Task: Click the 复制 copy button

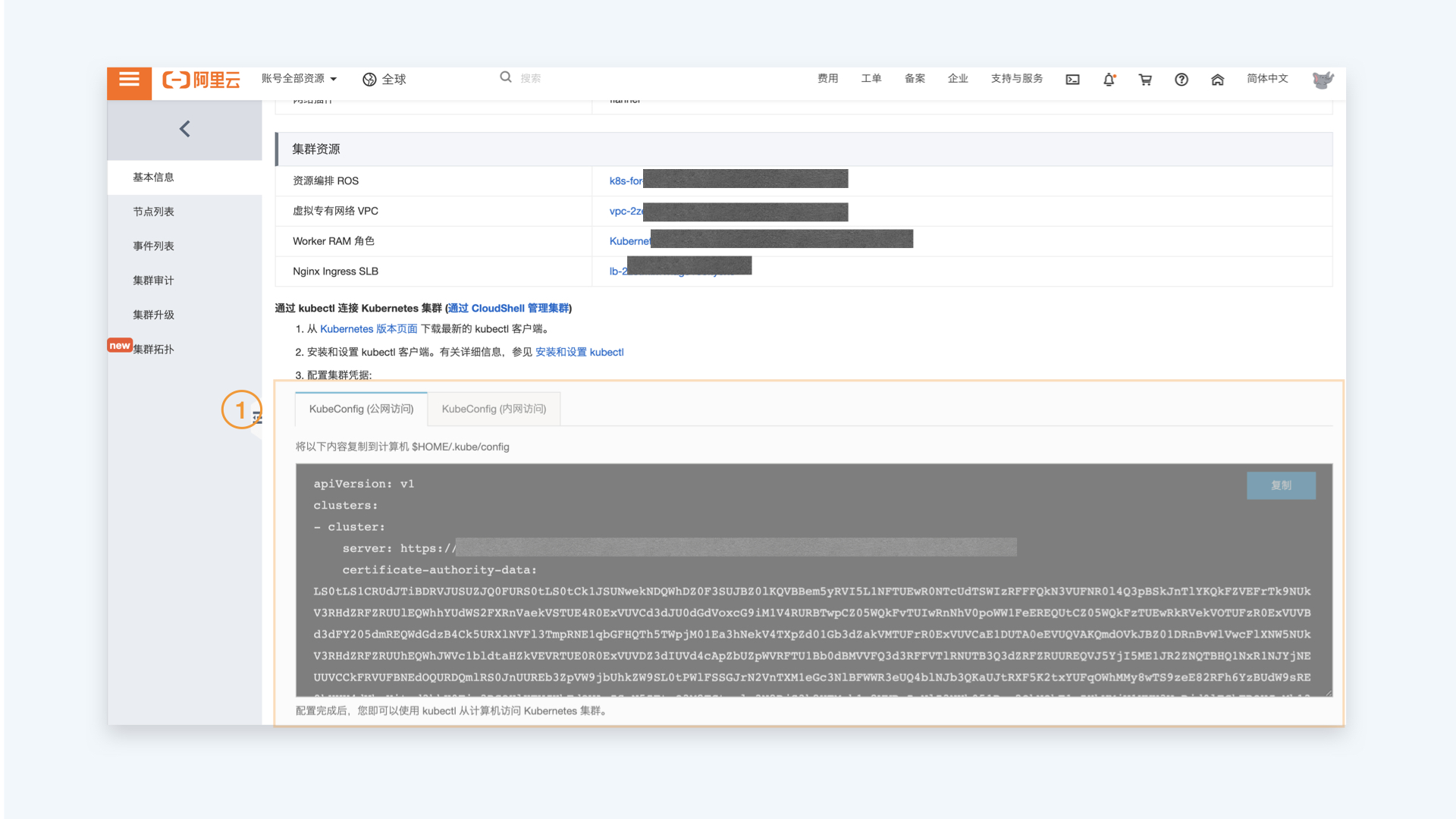Action: (1281, 485)
